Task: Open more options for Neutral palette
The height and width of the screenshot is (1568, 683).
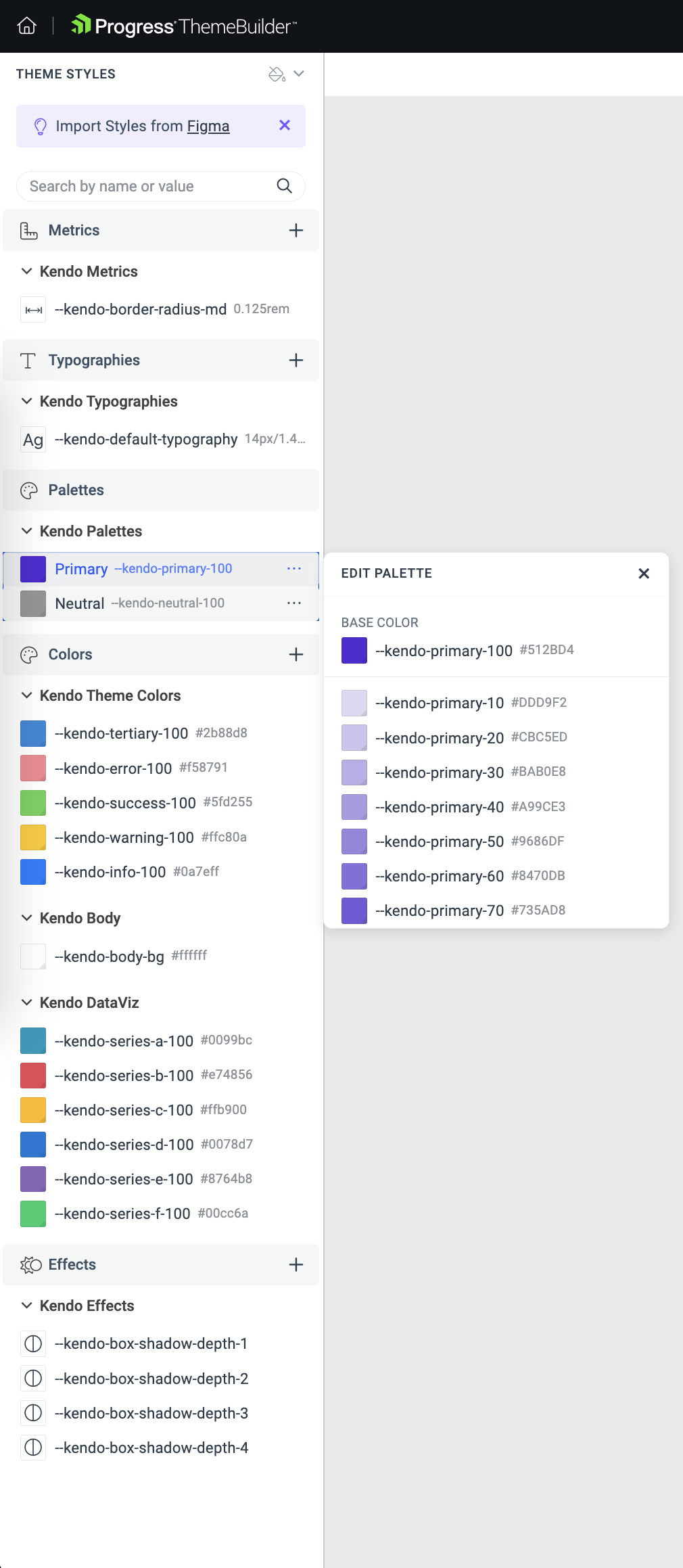Action: [294, 603]
